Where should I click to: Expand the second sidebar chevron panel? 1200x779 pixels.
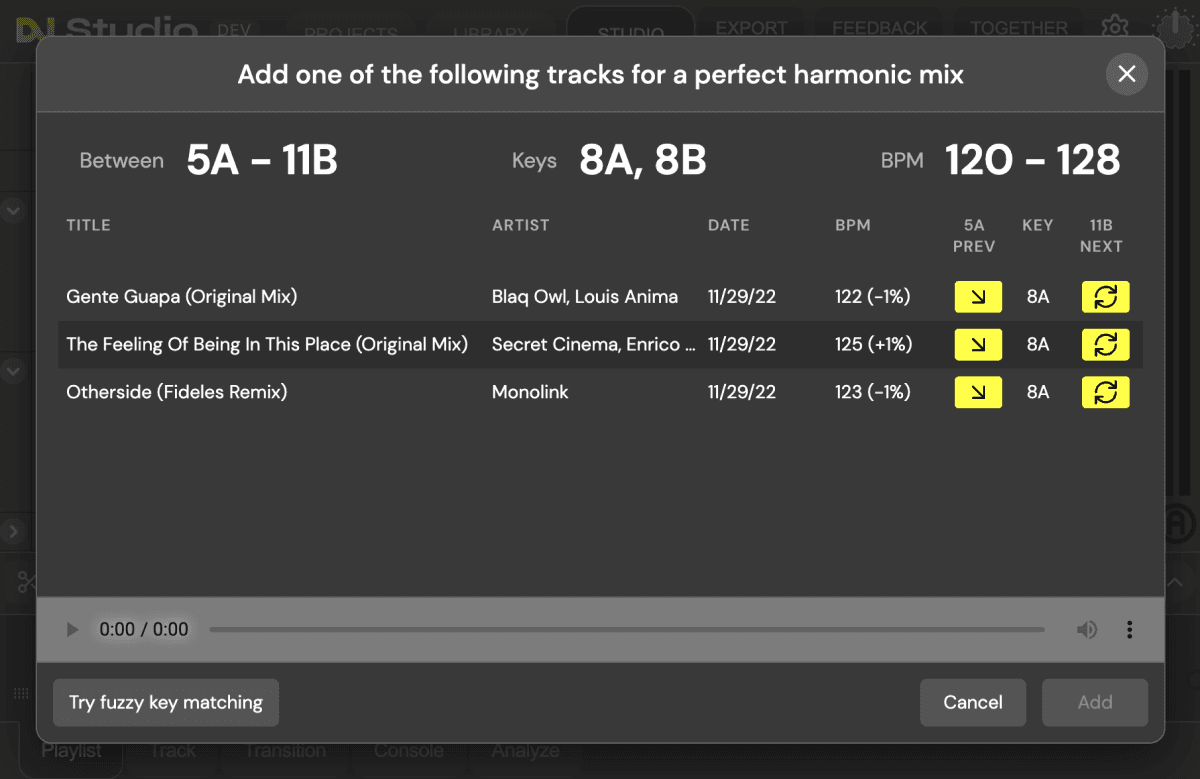pyautogui.click(x=14, y=371)
